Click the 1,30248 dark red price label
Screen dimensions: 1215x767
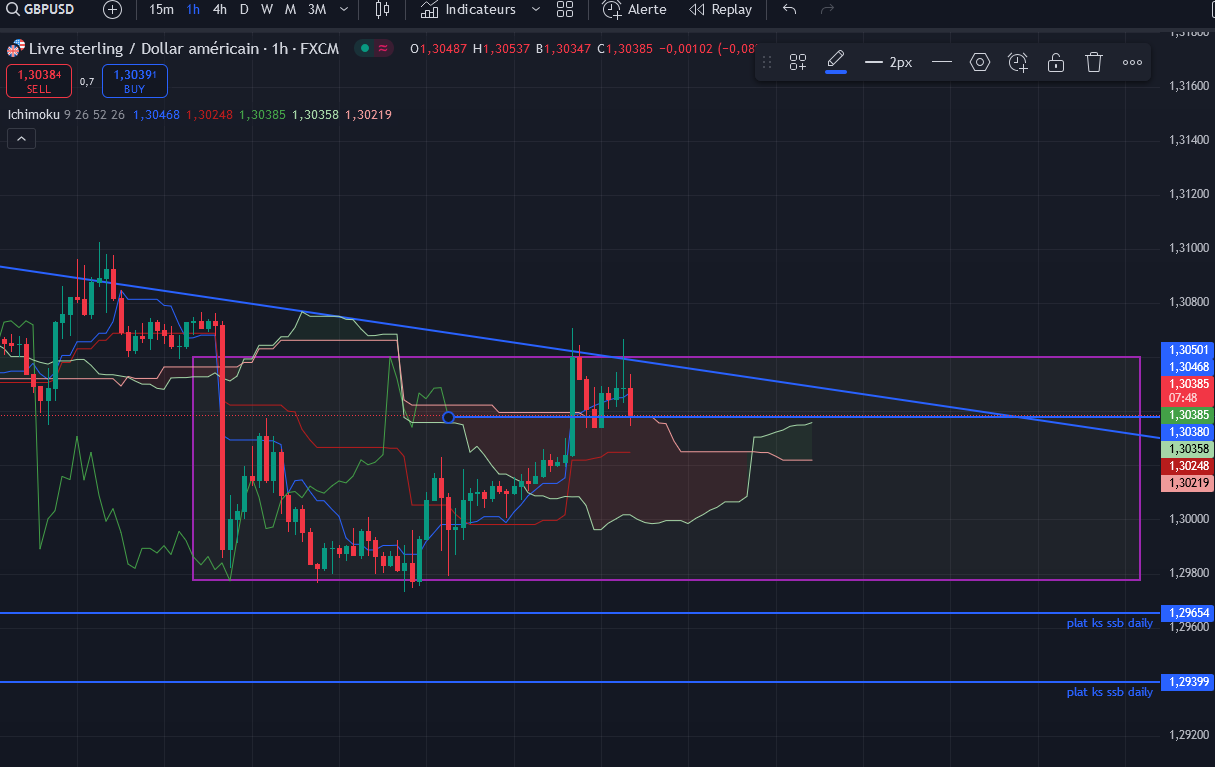[1187, 466]
